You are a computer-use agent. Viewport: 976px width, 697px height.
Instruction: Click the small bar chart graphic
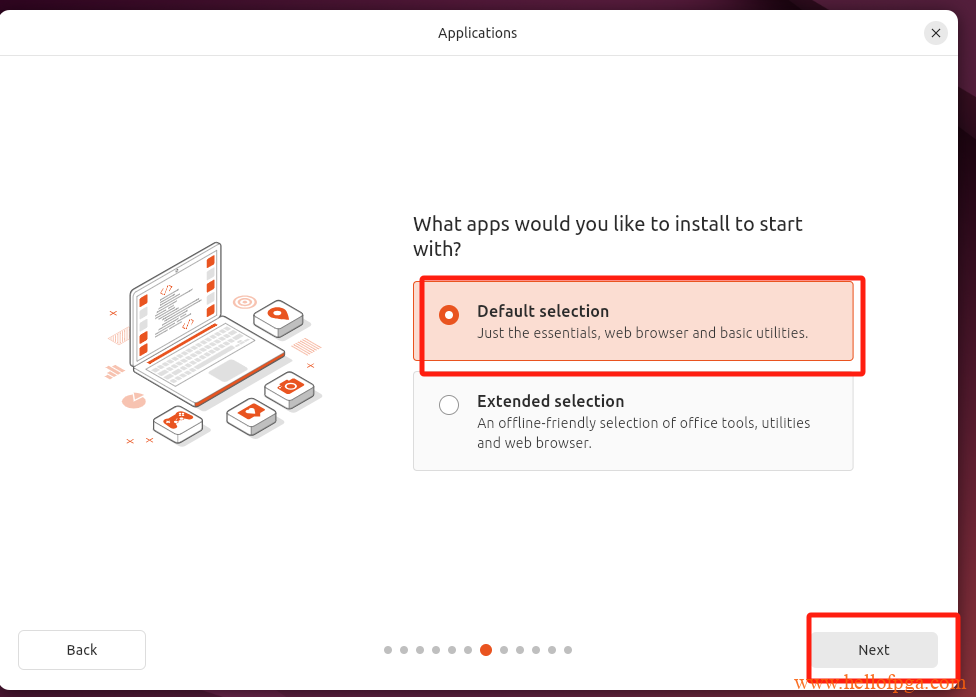click(x=115, y=372)
